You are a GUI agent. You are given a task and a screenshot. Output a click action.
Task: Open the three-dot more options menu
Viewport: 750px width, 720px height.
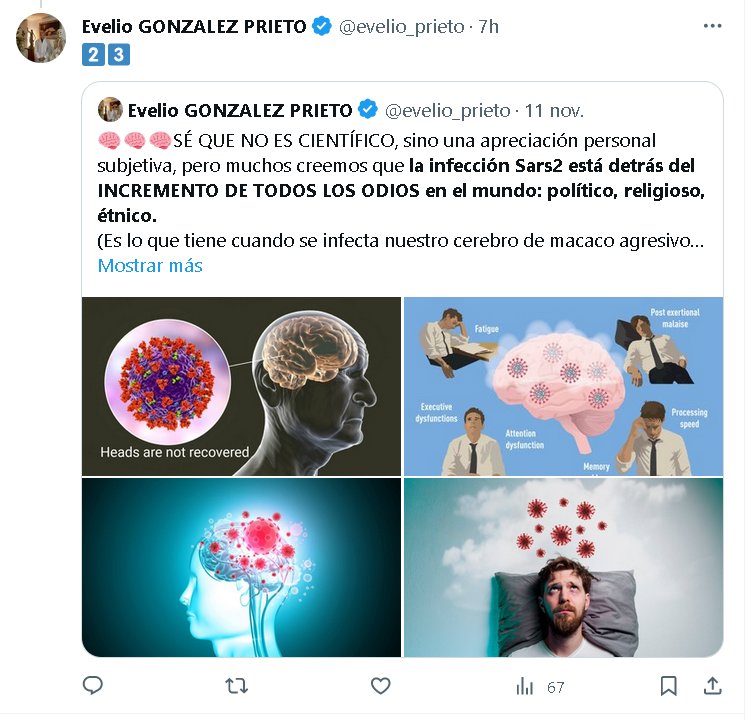pyautogui.click(x=713, y=26)
